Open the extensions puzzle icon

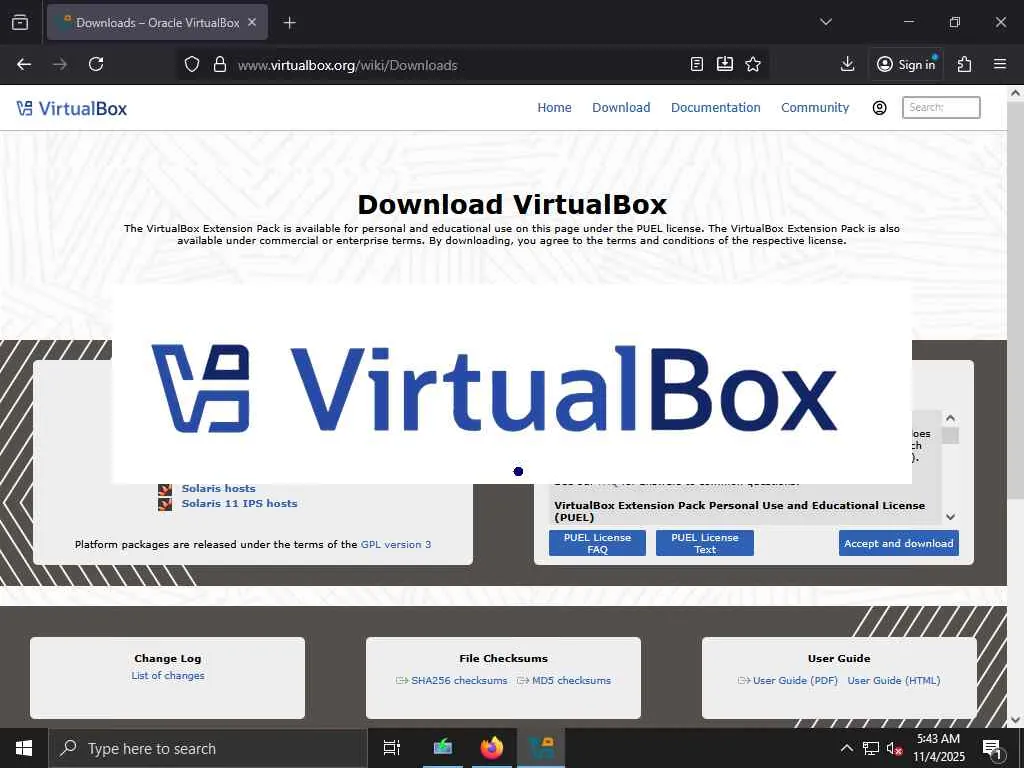965,64
